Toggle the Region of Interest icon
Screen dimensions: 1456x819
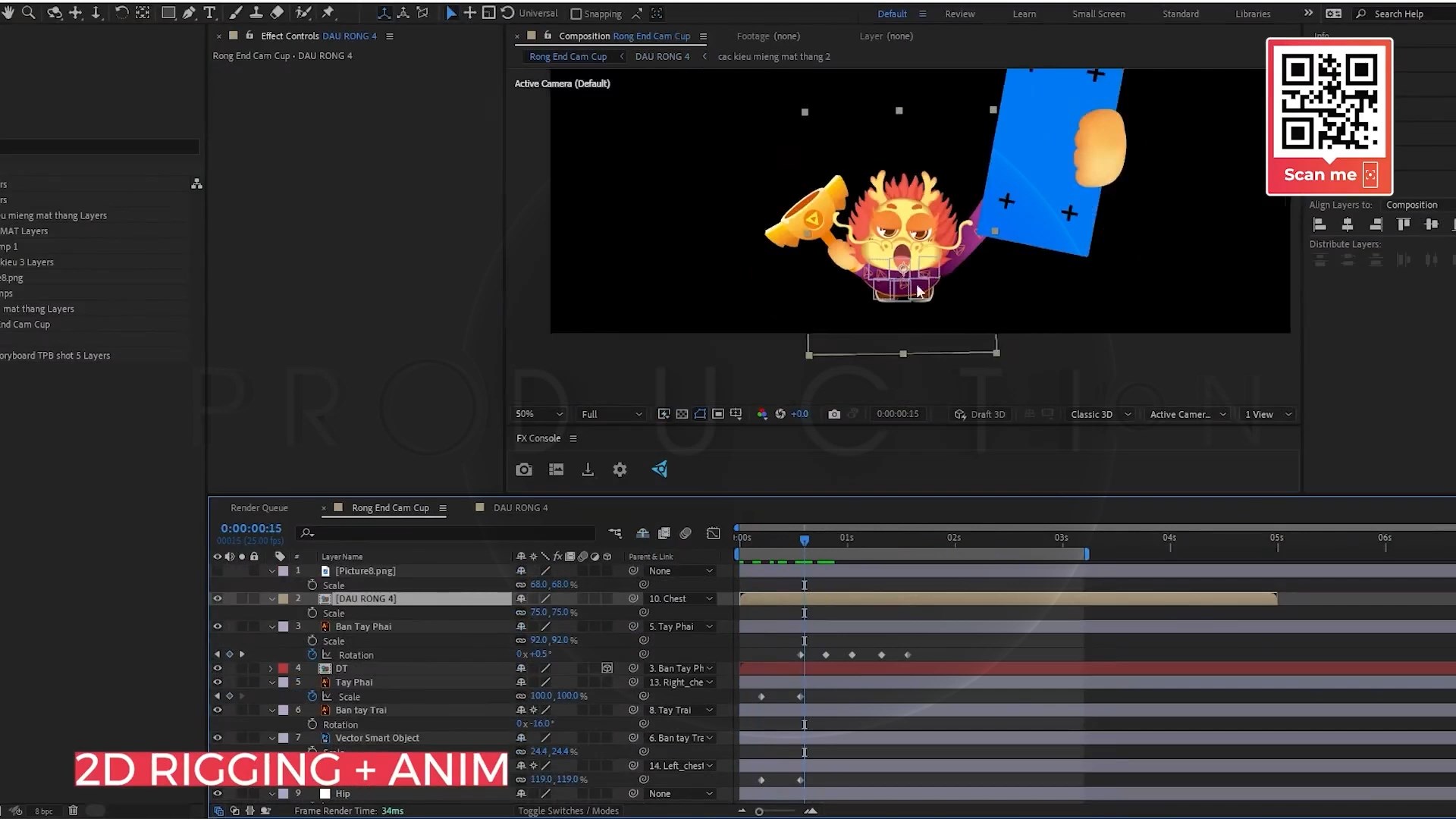(x=717, y=414)
